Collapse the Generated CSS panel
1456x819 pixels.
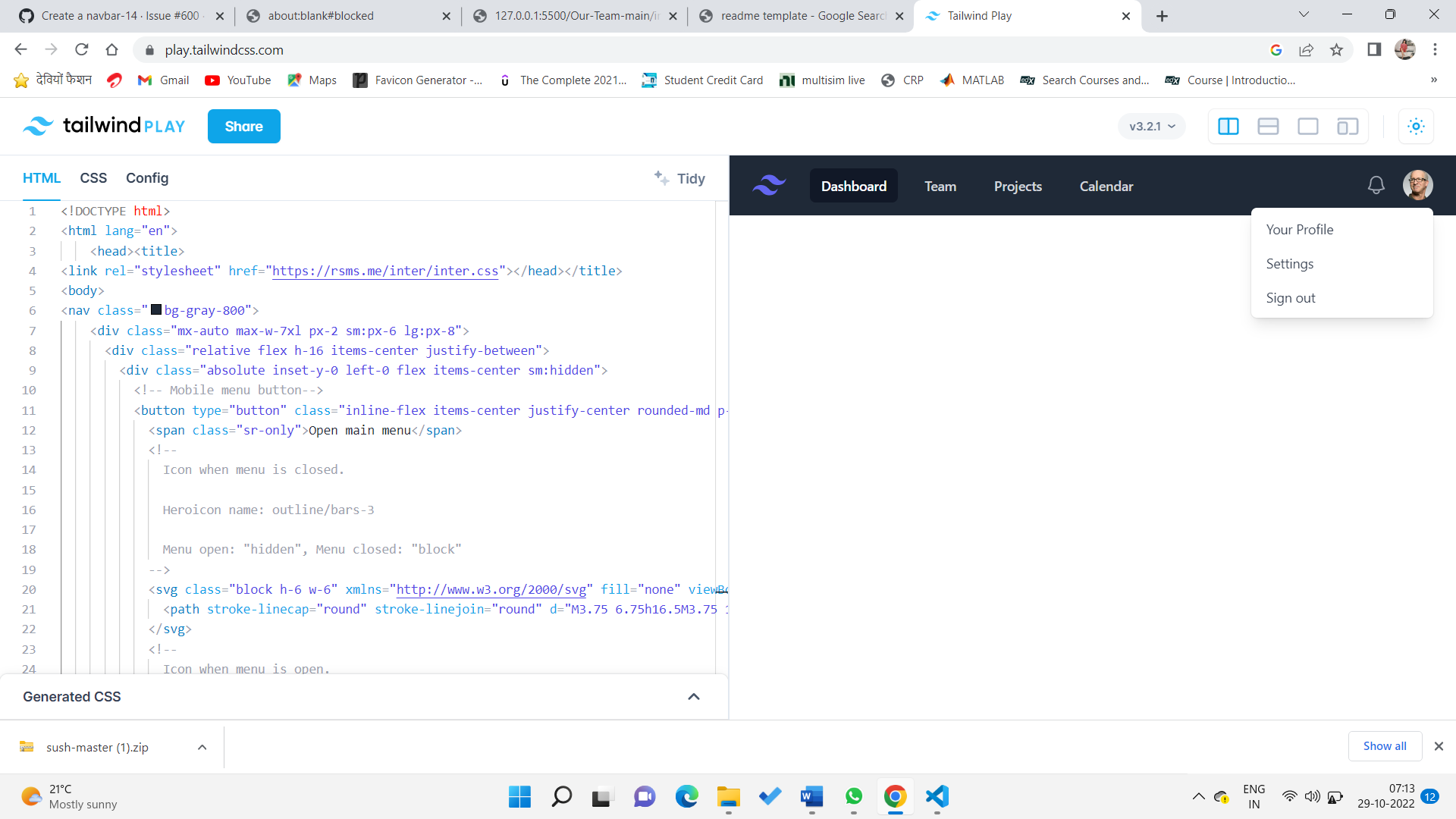693,696
